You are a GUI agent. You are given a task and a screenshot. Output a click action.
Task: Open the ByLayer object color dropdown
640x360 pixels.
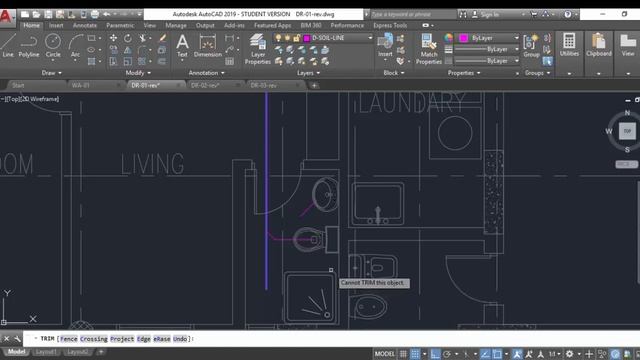tap(516, 38)
